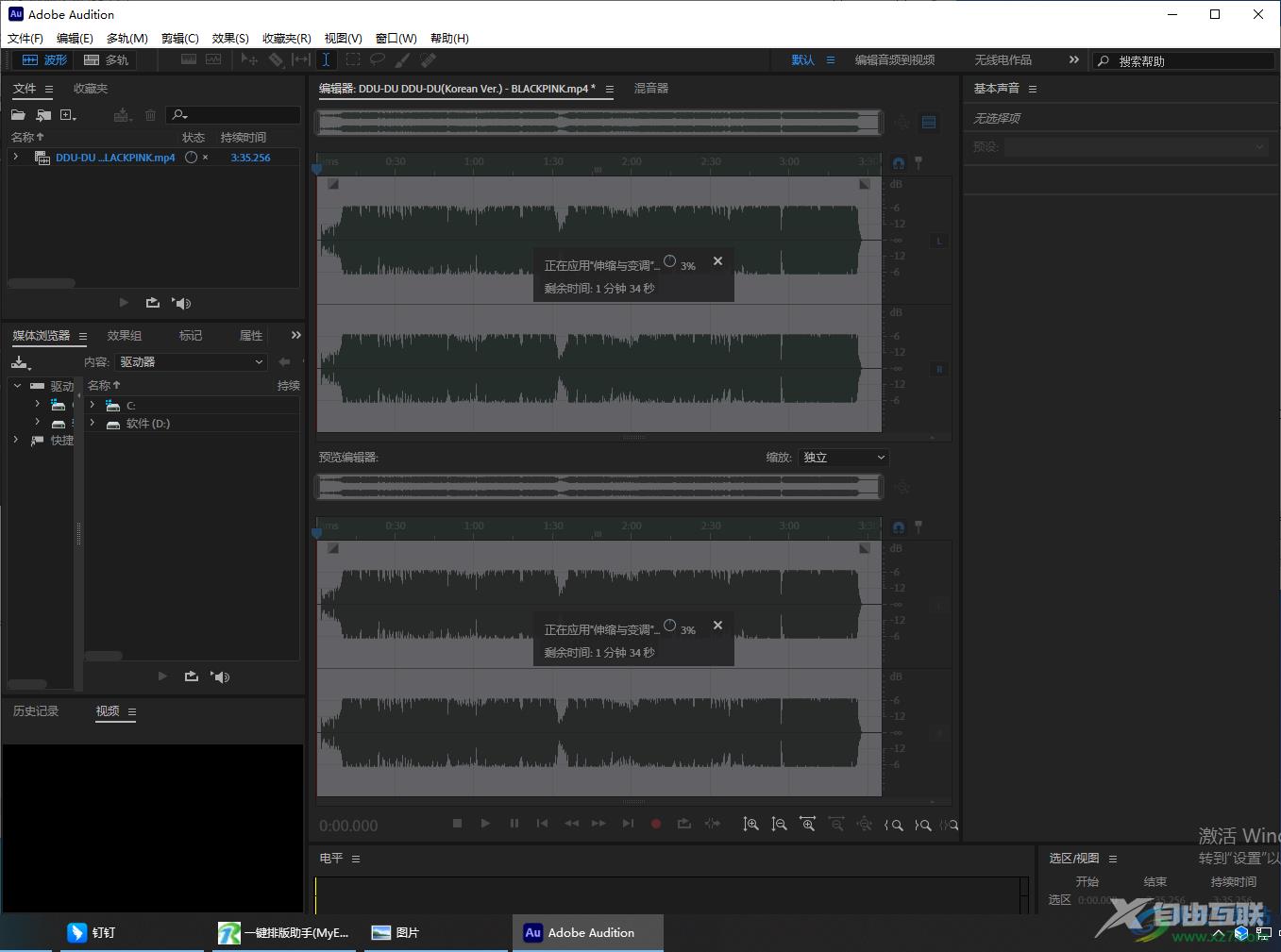Select the Lasso Selection tool
Screen dimensions: 1281x952
pyautogui.click(x=378, y=59)
